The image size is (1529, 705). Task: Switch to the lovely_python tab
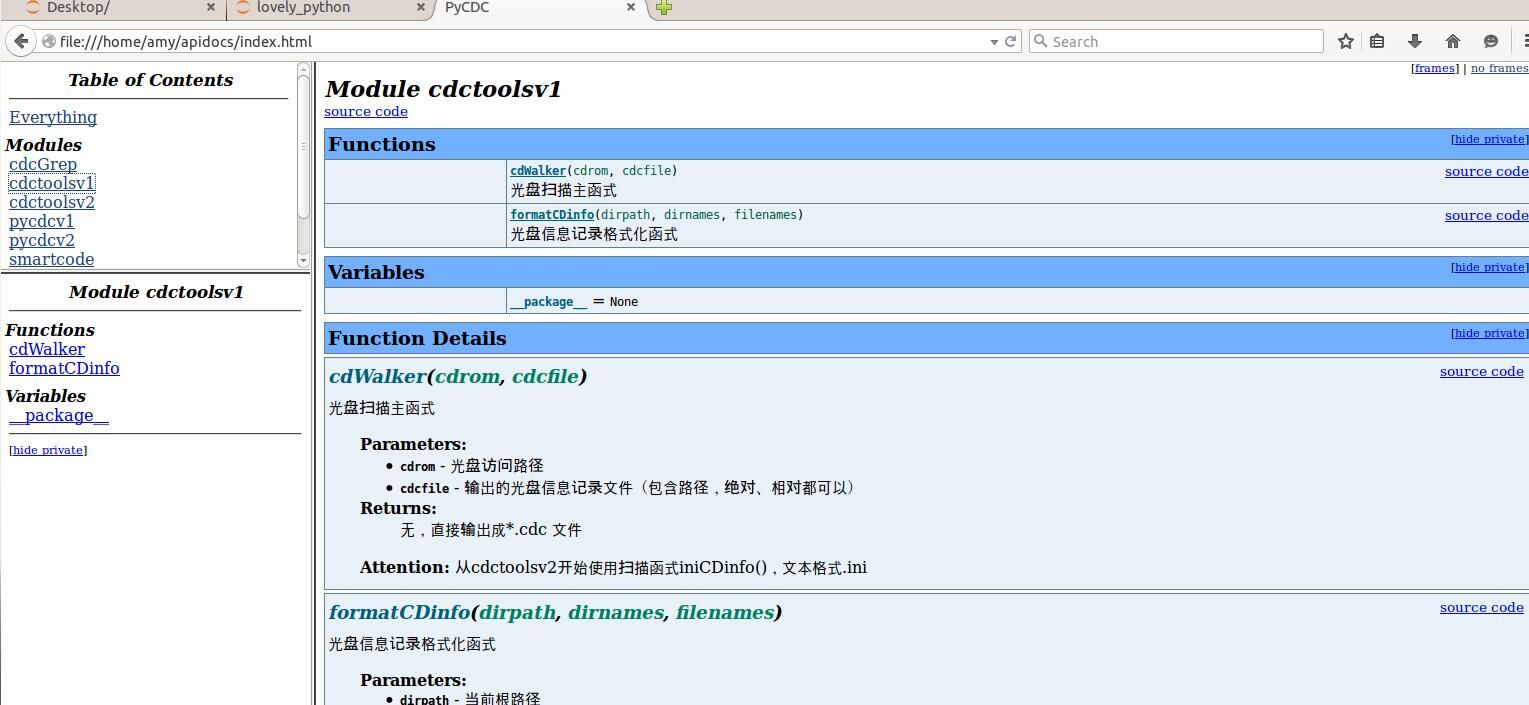click(303, 8)
